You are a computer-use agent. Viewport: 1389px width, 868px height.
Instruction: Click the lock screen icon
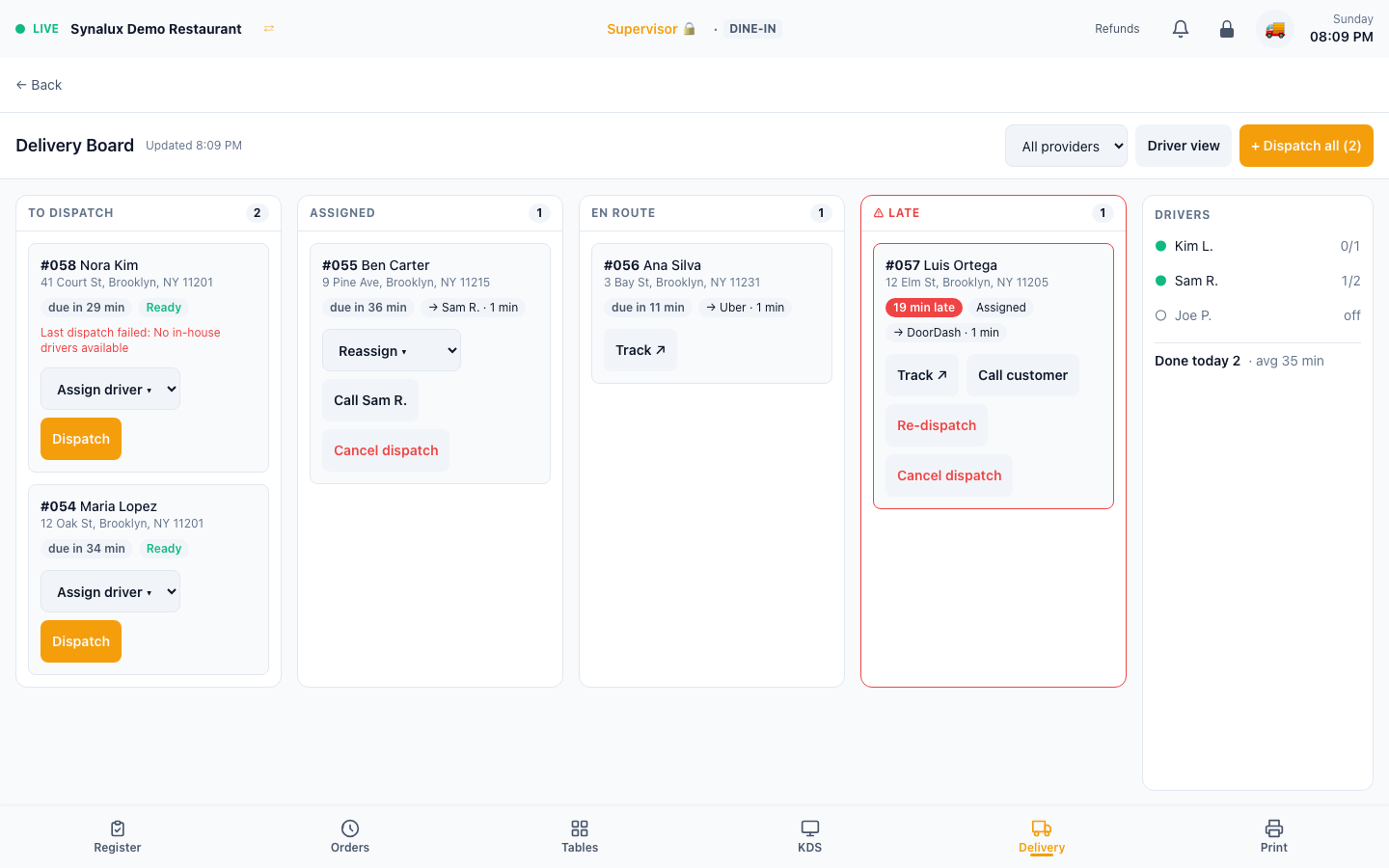click(x=1227, y=29)
